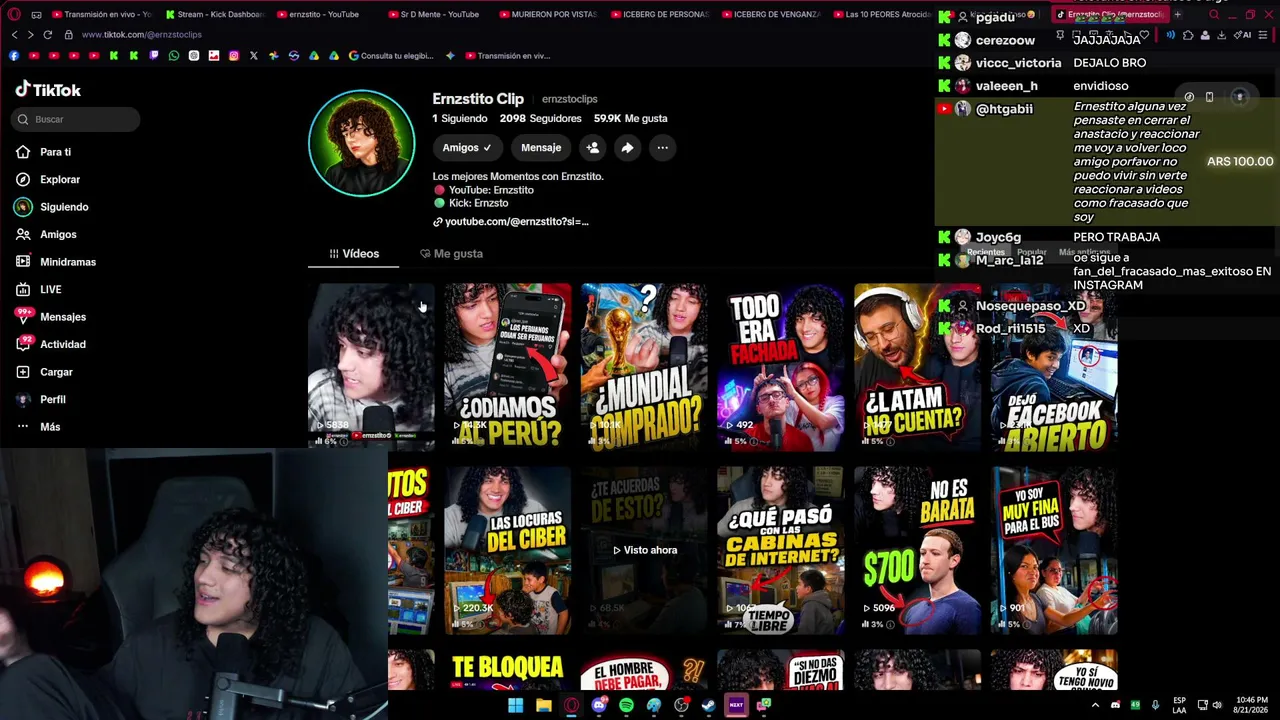This screenshot has height=720, width=1280.
Task: Open 'CABINAS DE INTERNET' video
Action: [781, 550]
